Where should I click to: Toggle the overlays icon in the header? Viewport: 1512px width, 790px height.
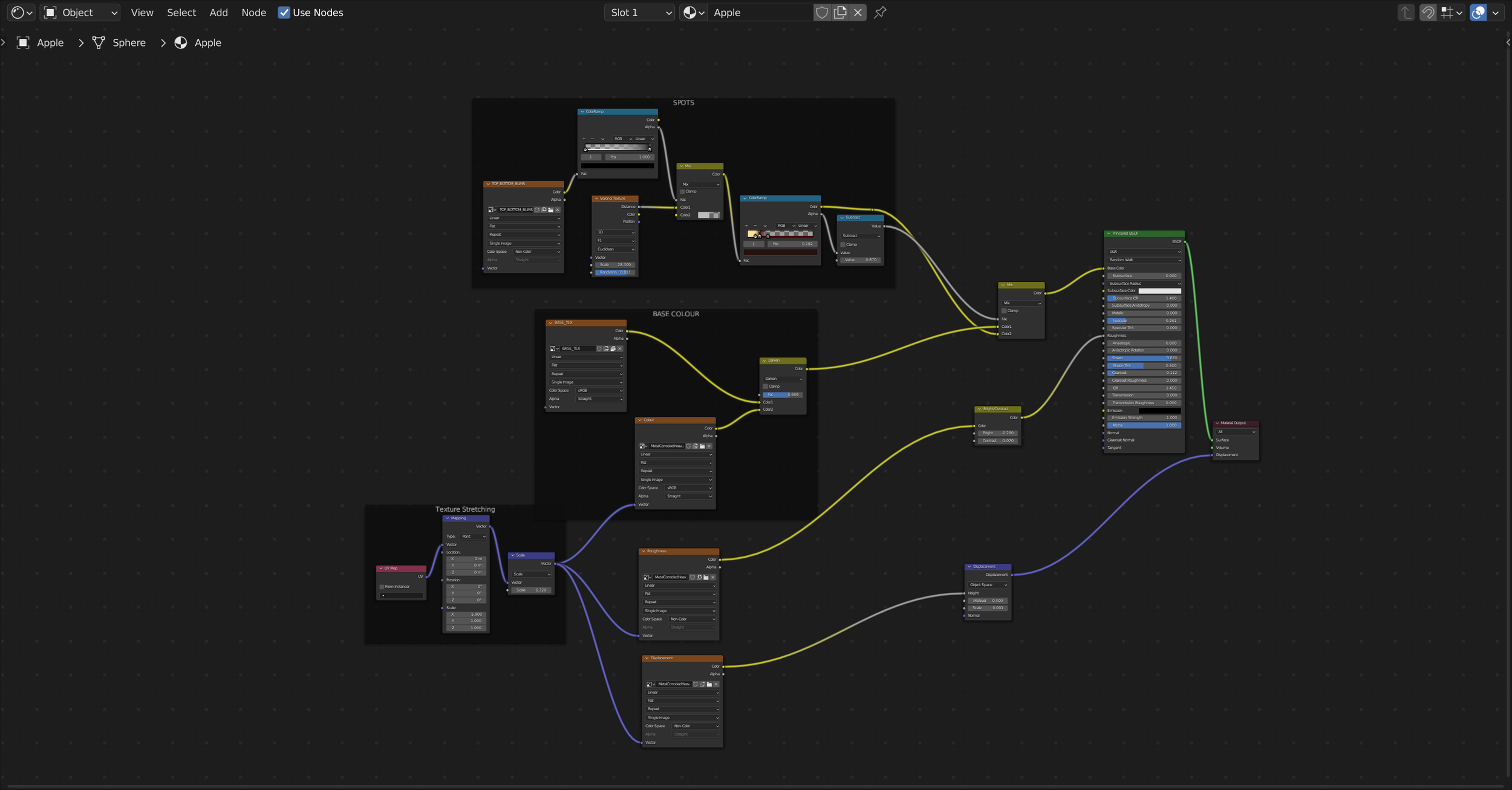1478,13
